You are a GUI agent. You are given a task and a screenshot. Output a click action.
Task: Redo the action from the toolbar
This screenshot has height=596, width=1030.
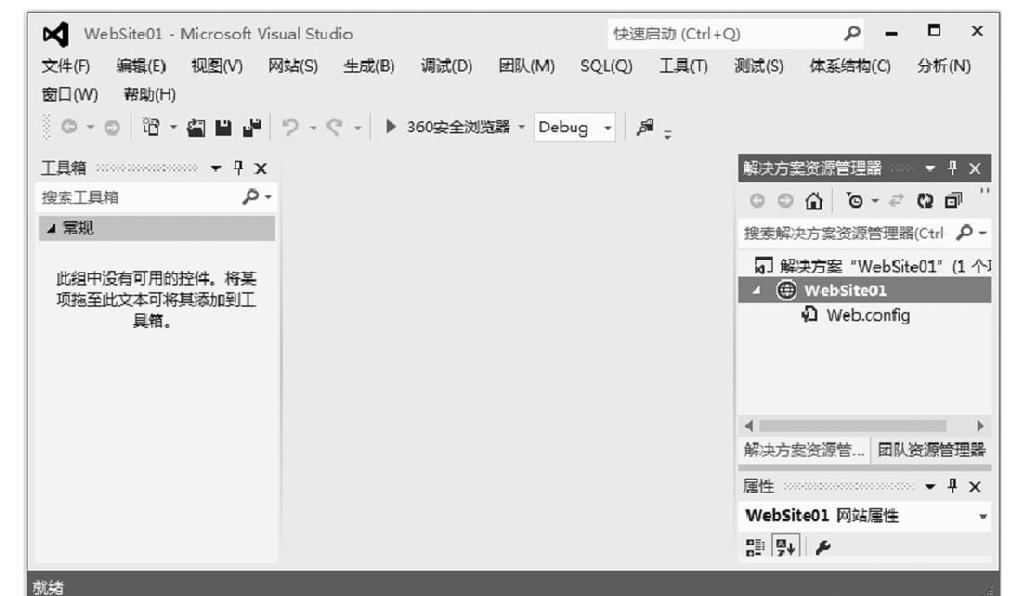[334, 127]
